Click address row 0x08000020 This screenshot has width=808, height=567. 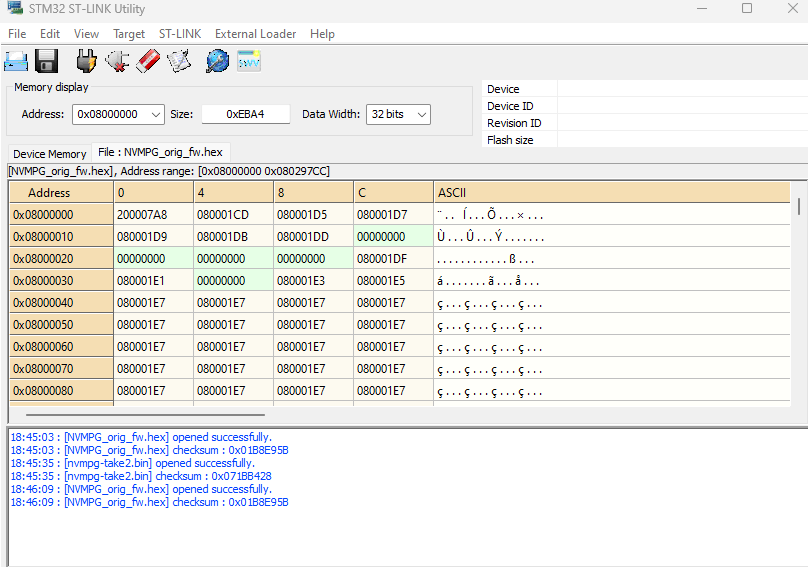pyautogui.click(x=61, y=259)
